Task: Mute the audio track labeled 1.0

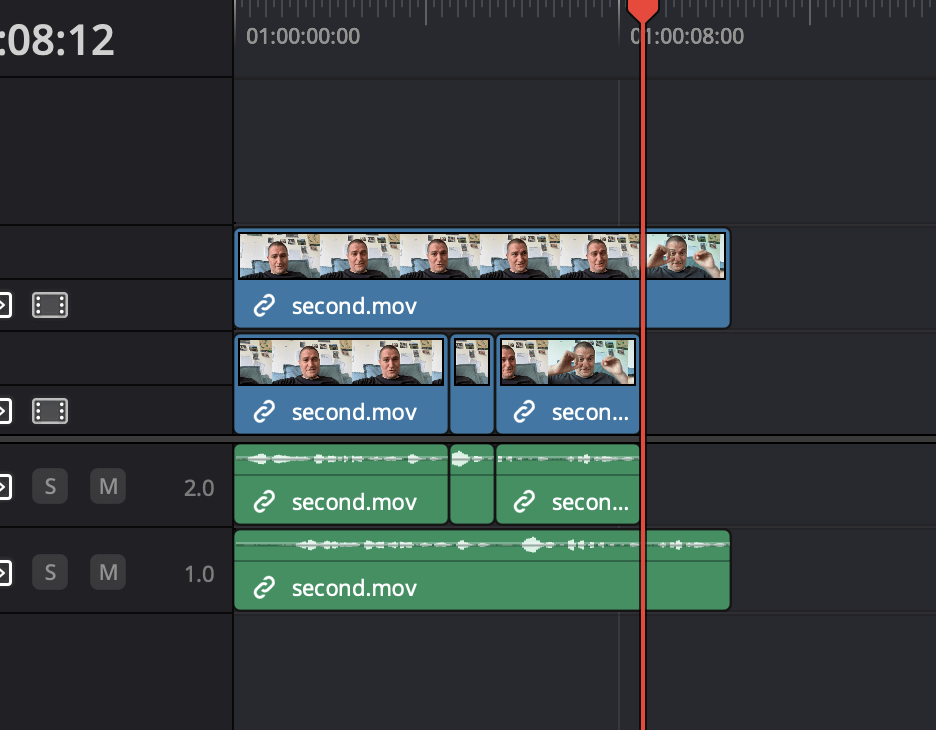Action: pyautogui.click(x=108, y=572)
